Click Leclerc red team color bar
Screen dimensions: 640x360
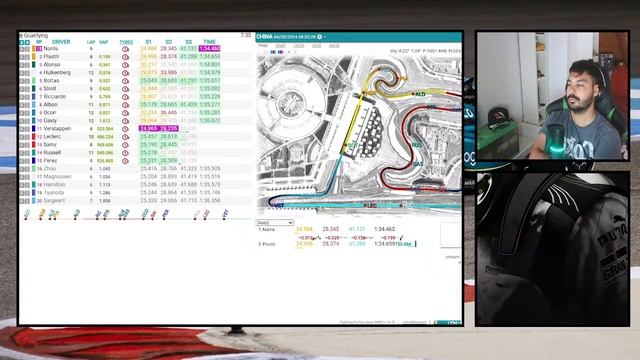[x=34, y=137]
